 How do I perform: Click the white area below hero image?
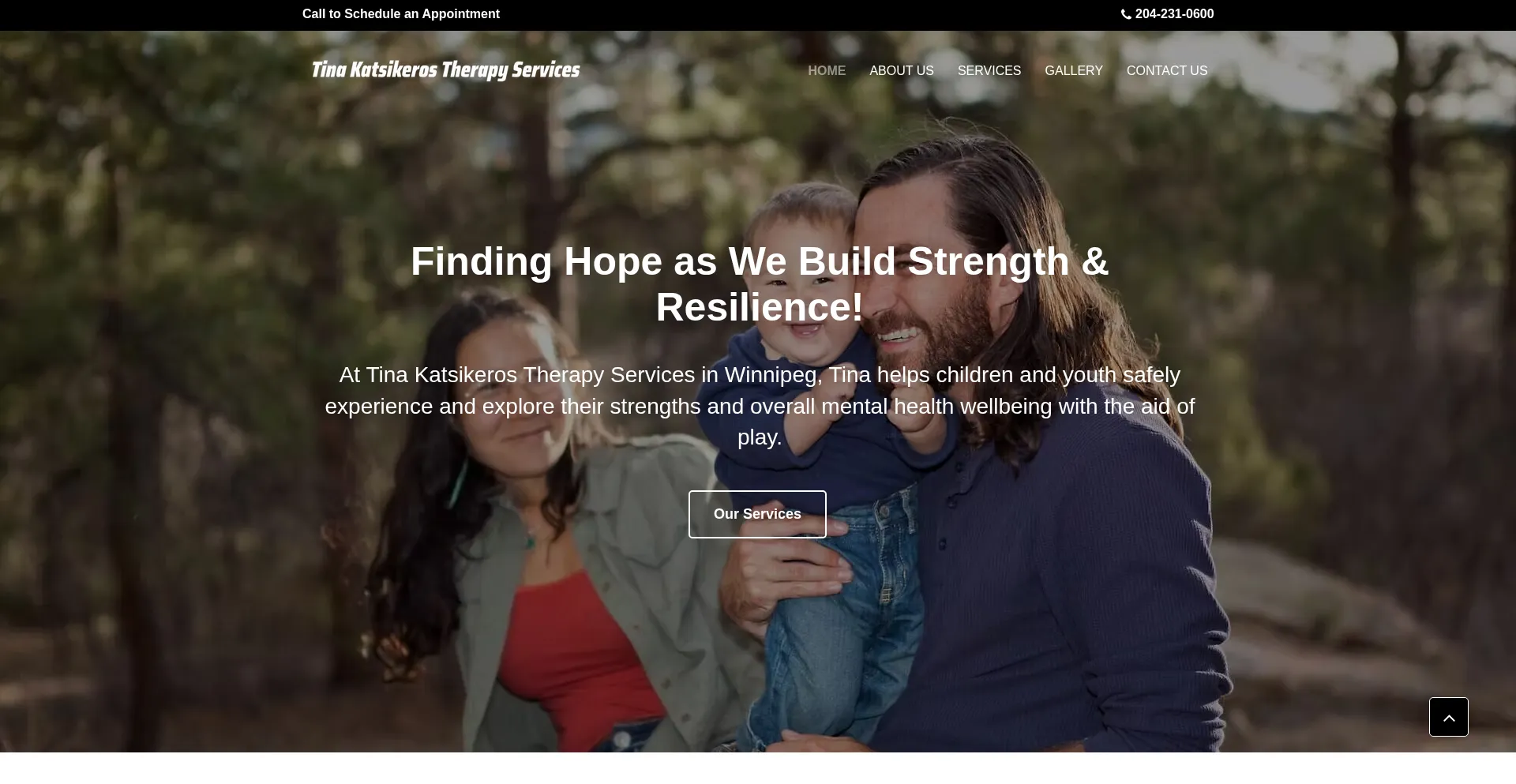758,768
